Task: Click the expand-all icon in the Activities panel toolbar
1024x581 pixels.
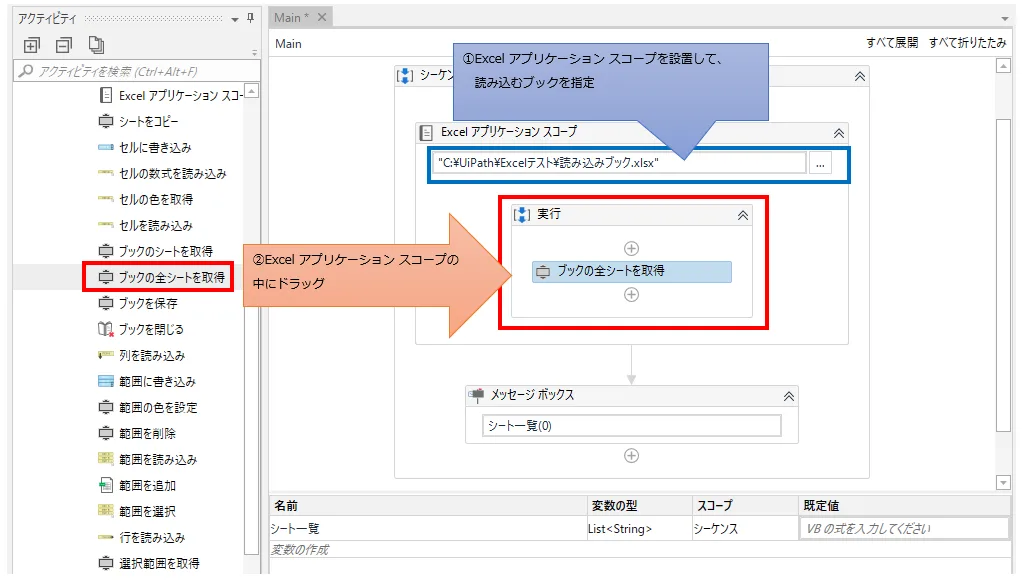Action: point(32,44)
